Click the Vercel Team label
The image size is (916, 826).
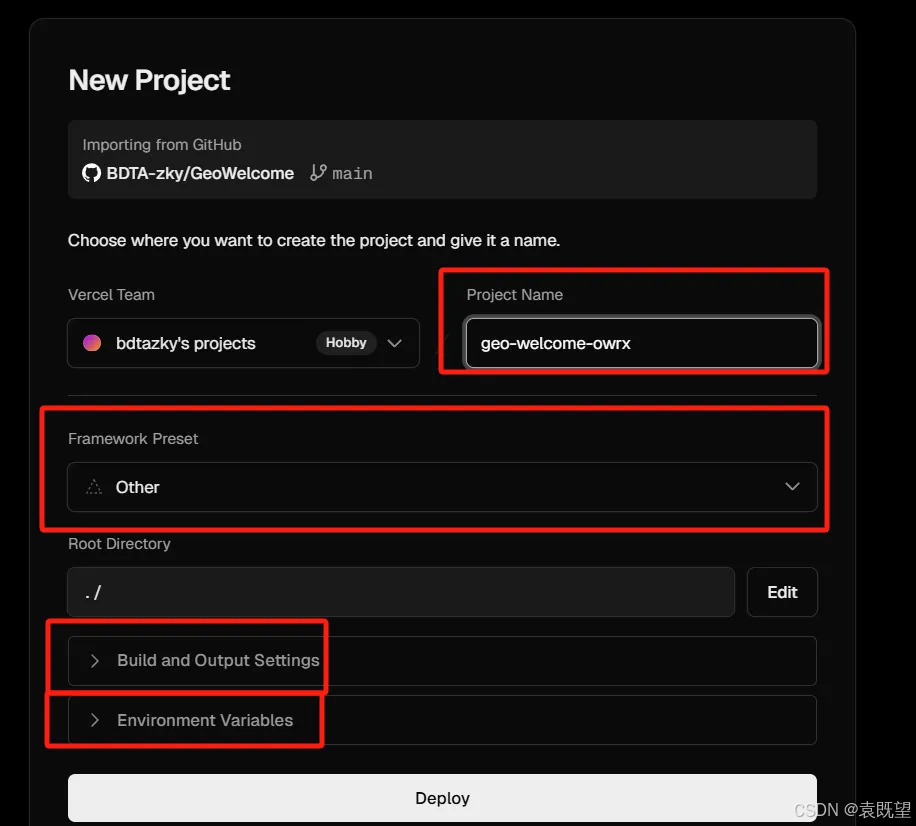(x=112, y=295)
